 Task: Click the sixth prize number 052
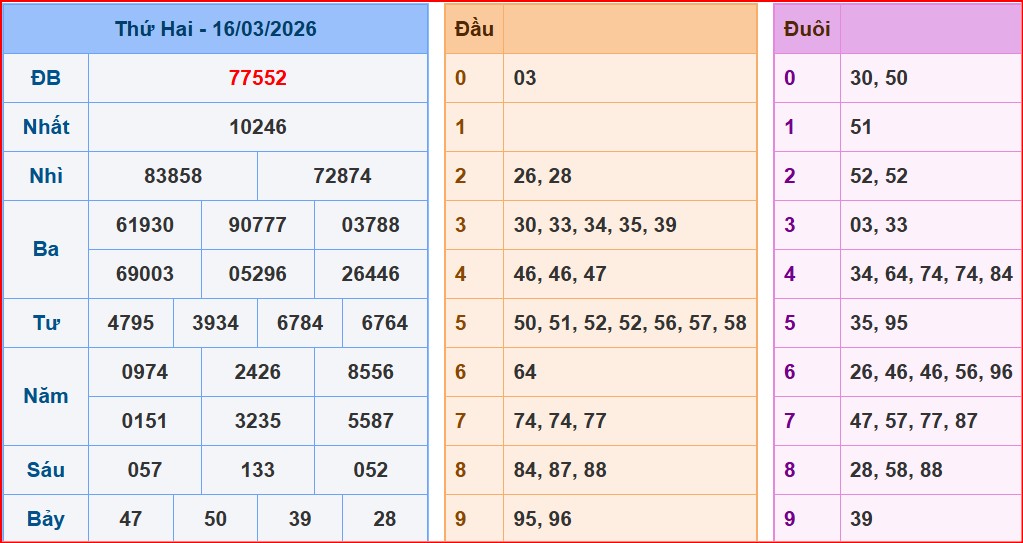pos(371,470)
